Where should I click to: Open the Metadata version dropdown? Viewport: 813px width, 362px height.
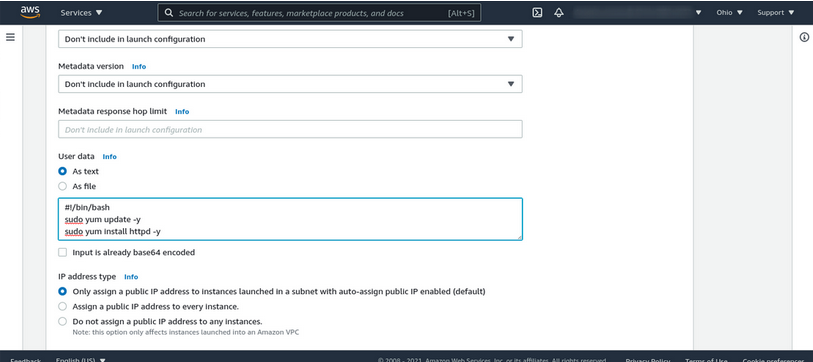coord(290,84)
